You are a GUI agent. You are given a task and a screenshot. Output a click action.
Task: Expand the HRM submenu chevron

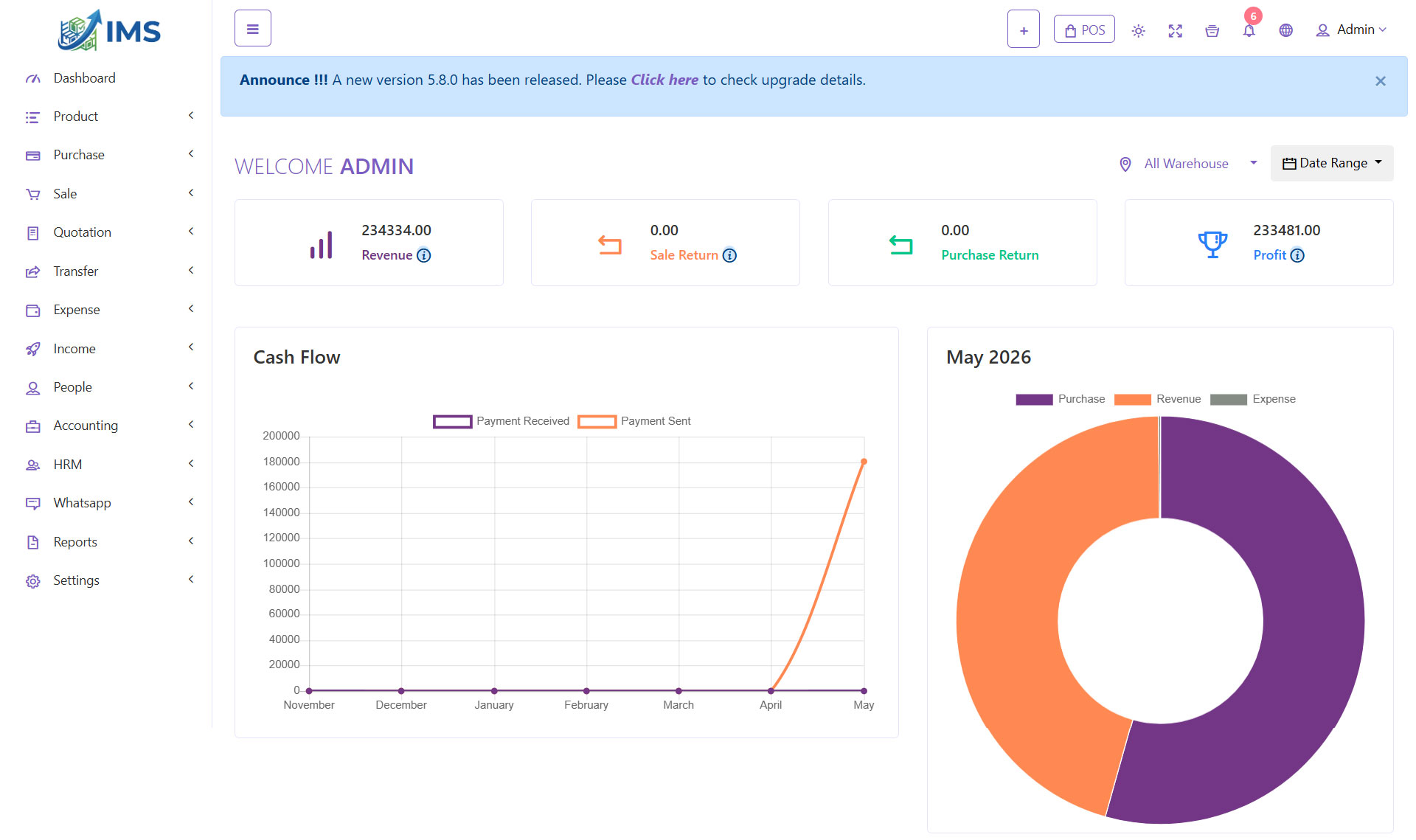coord(191,464)
